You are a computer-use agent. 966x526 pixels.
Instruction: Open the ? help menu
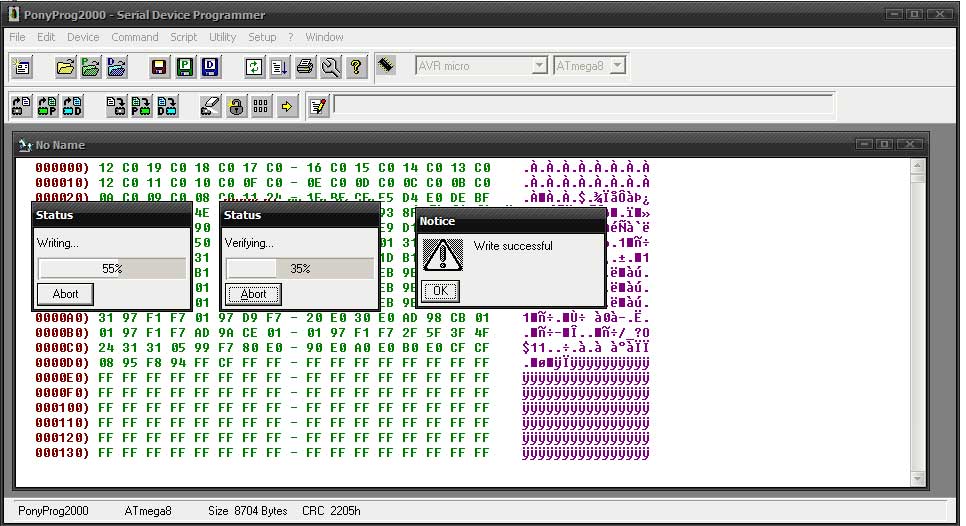(291, 37)
